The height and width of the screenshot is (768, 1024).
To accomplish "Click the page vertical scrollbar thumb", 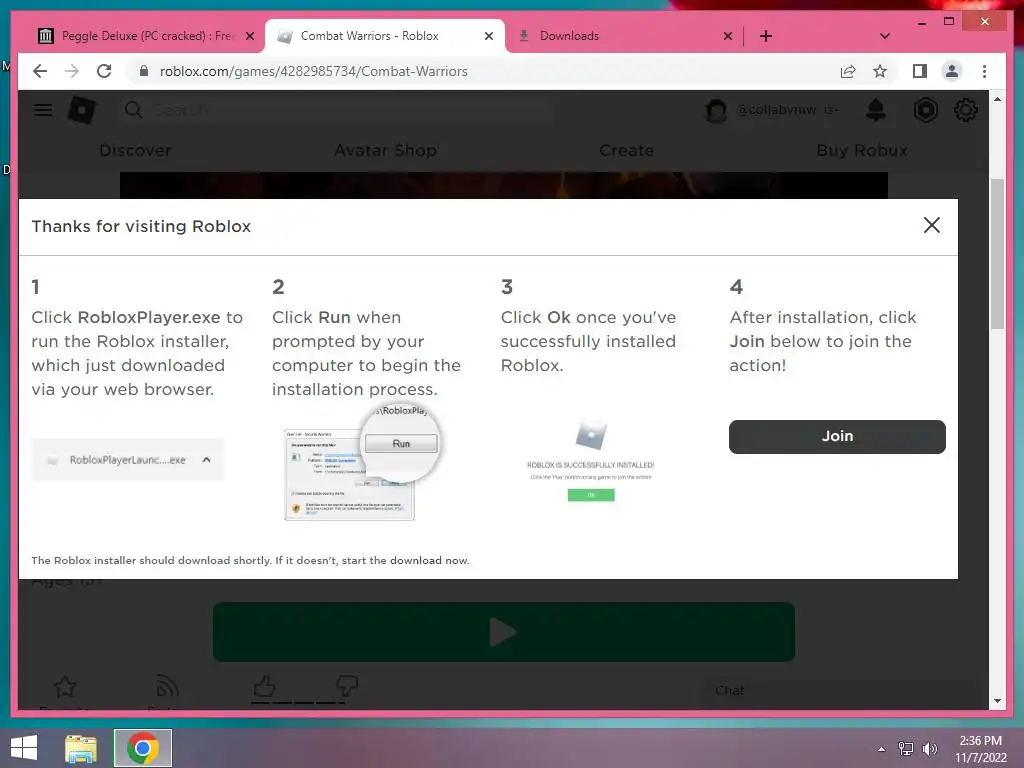I will tap(997, 253).
